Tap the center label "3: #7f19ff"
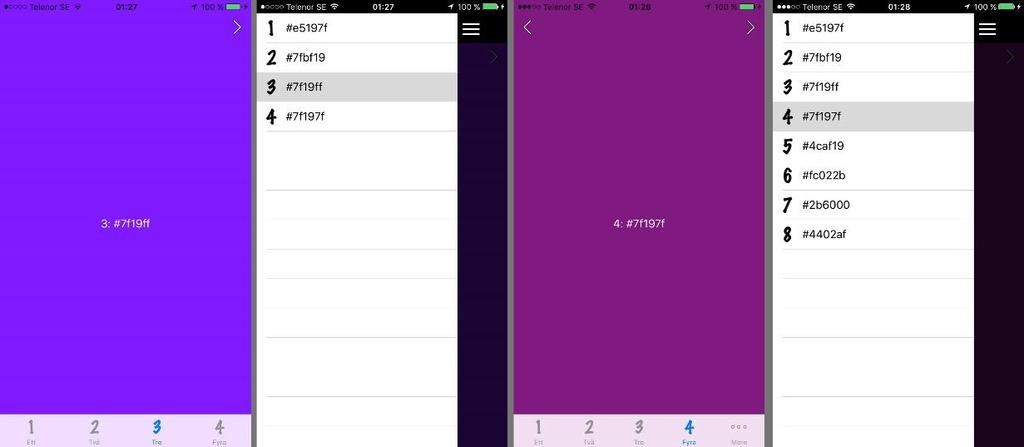Screen dimensions: 1024x447 [125, 224]
